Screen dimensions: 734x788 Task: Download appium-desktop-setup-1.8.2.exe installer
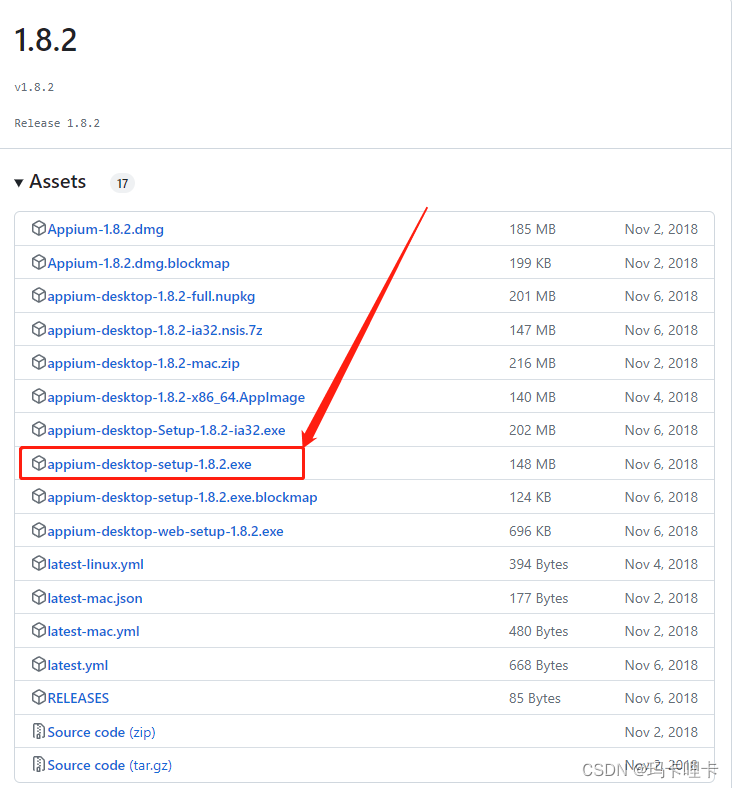[149, 464]
